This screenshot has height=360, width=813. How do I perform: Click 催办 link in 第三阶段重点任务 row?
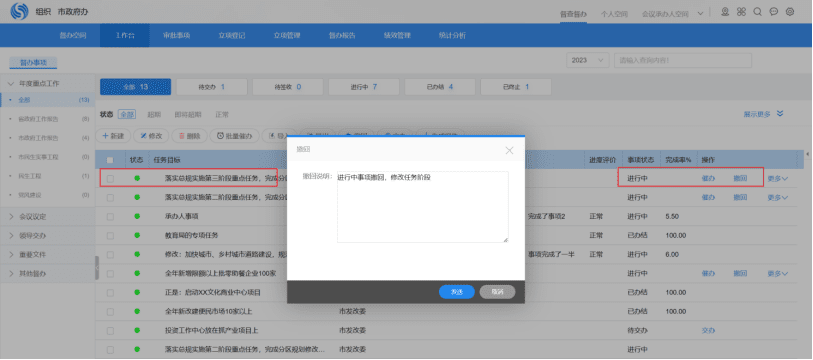[708, 178]
